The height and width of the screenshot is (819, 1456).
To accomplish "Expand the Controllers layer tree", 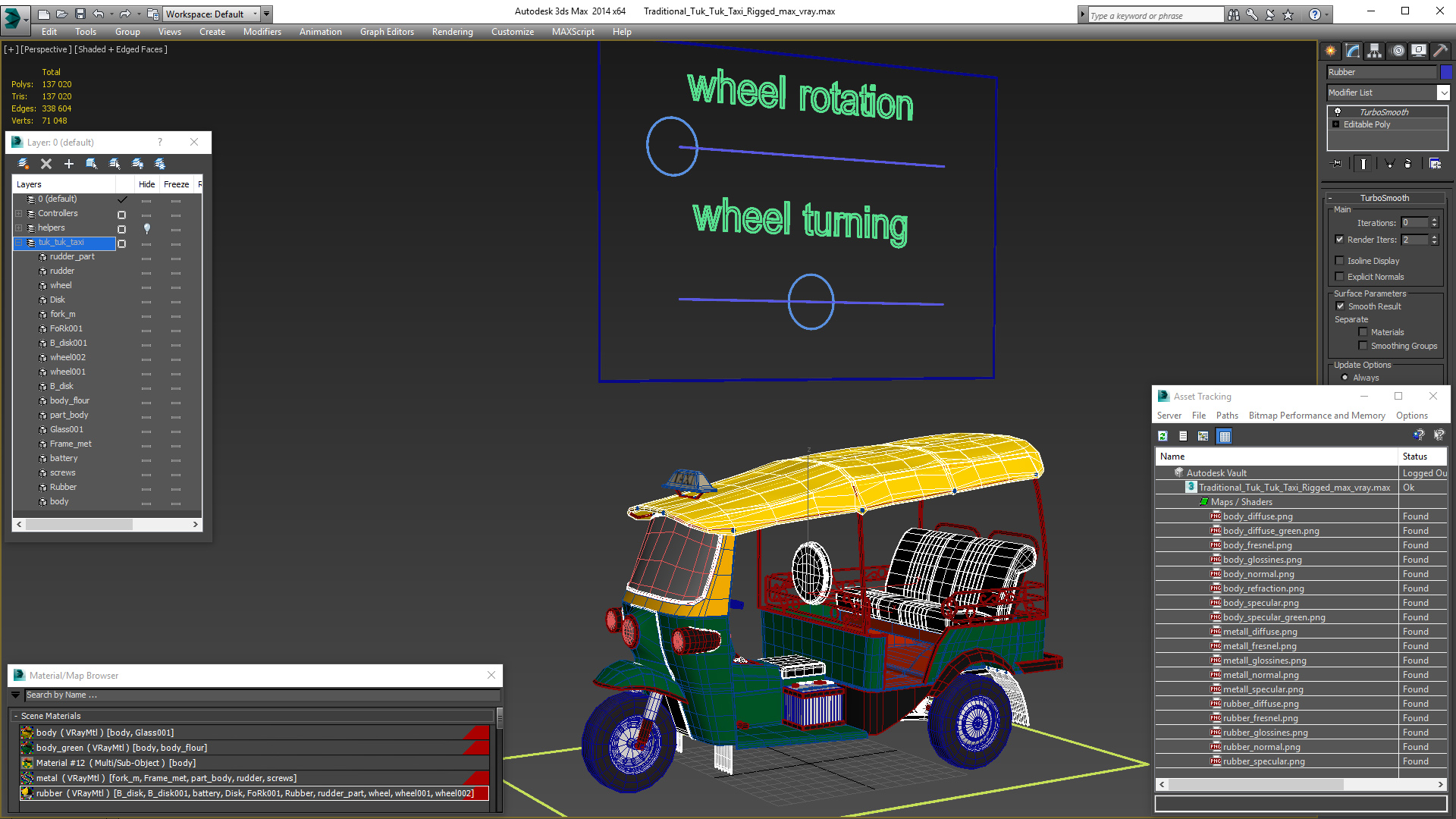I will [x=19, y=214].
